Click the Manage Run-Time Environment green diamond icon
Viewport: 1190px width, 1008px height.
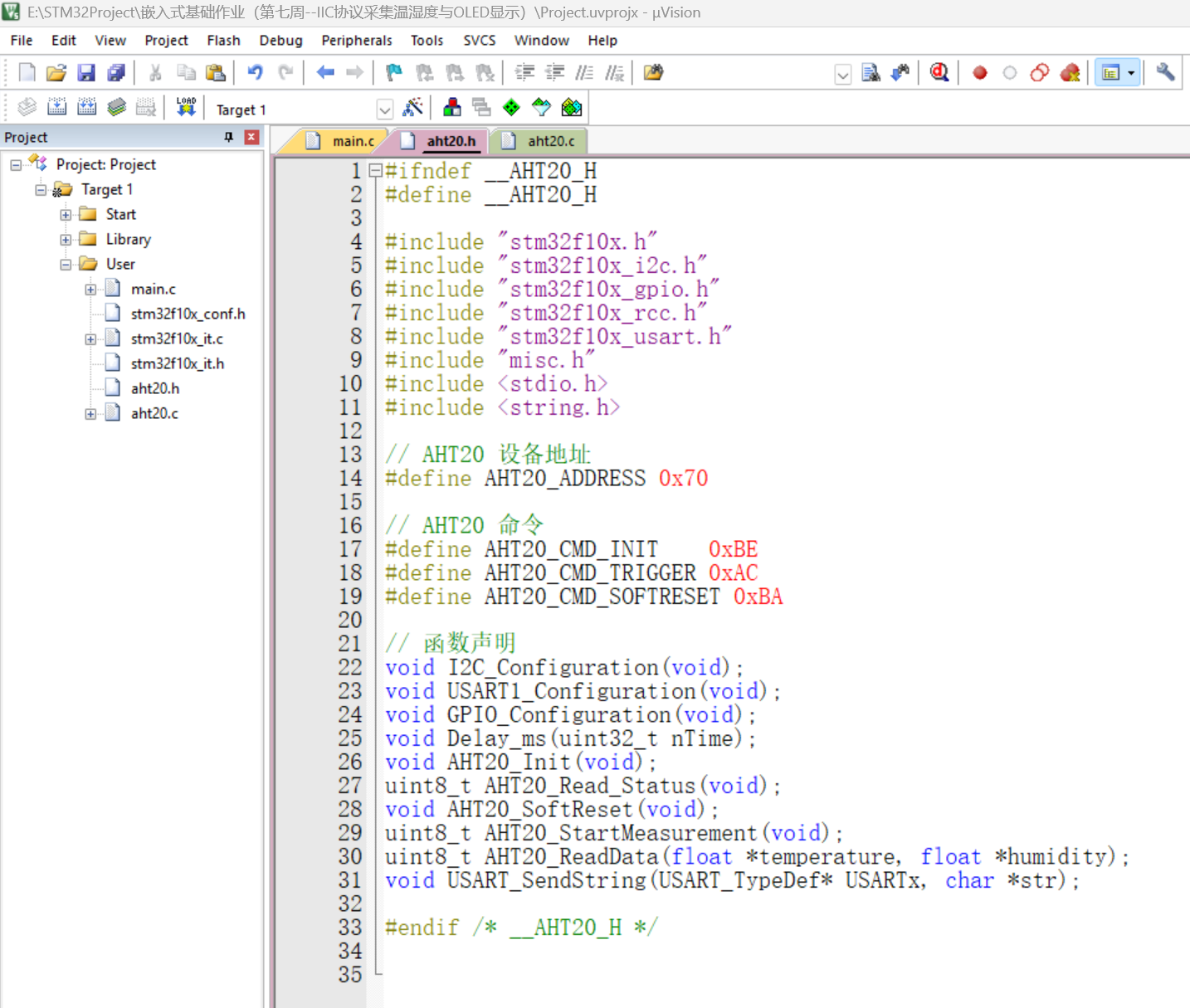512,107
